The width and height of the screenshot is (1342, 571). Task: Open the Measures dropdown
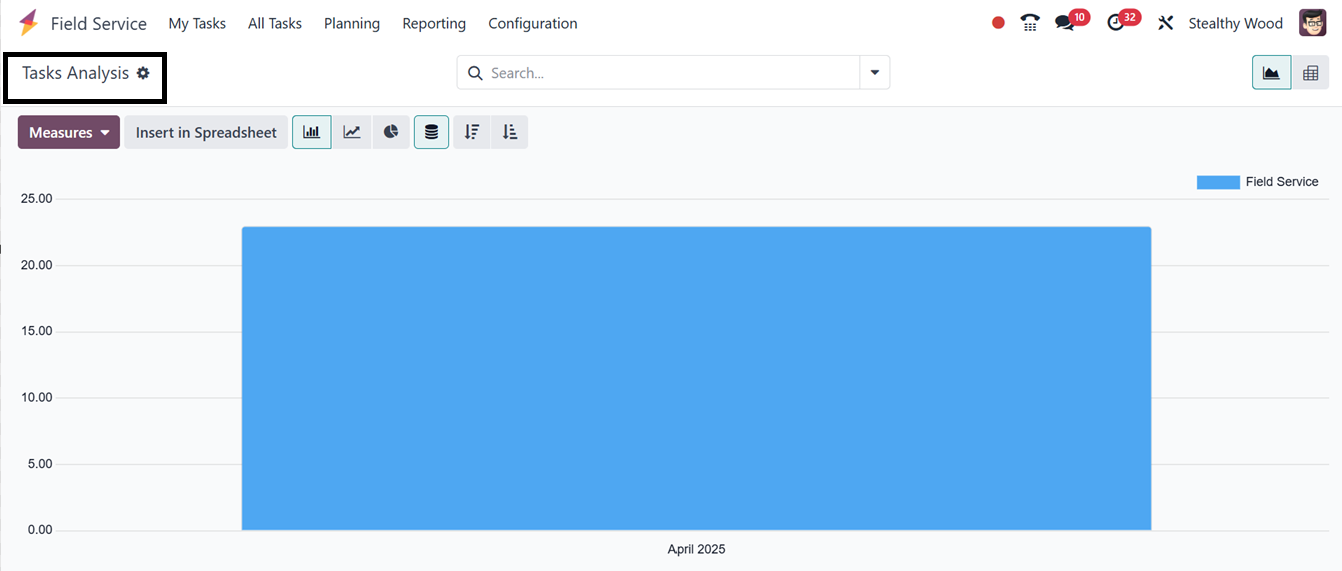pos(69,132)
